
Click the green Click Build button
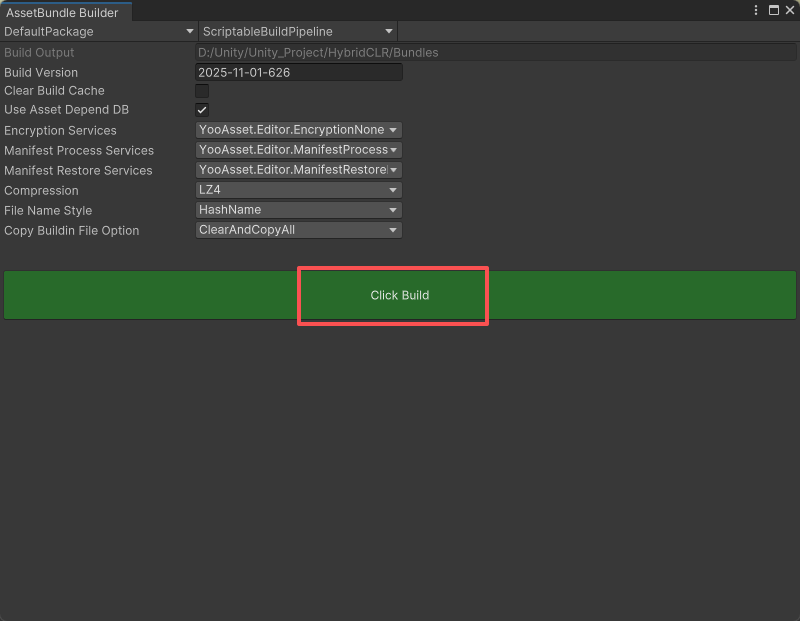click(400, 295)
